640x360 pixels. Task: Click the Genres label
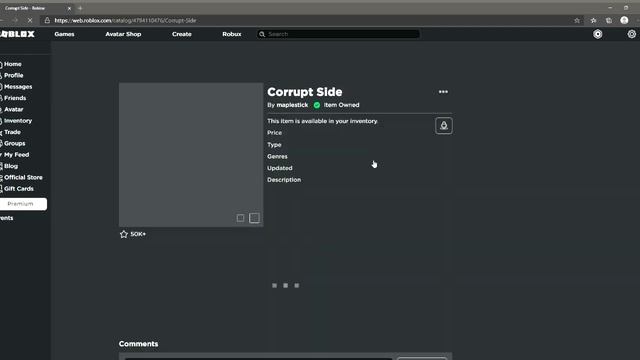point(277,156)
